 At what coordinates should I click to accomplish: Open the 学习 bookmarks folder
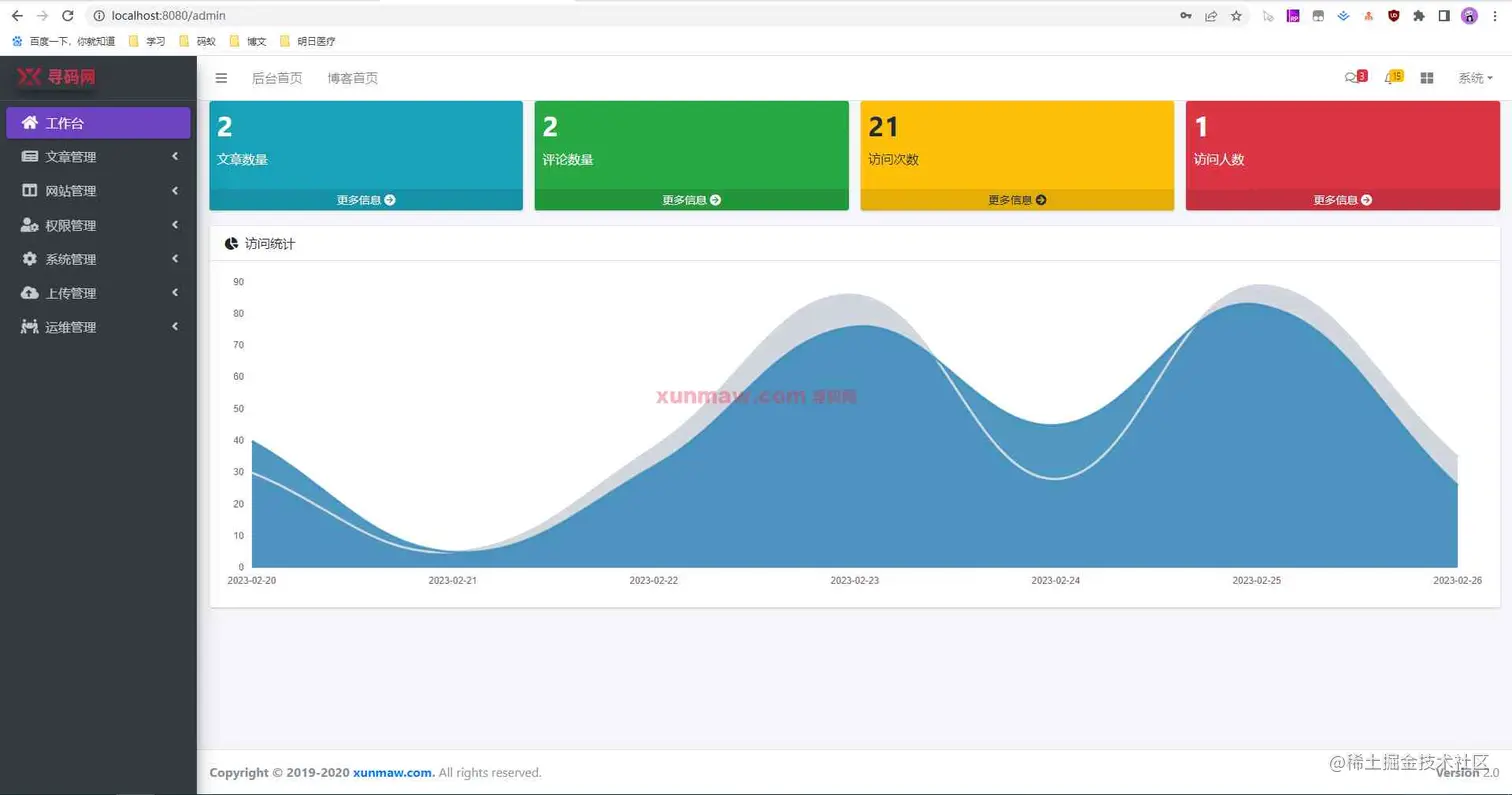coord(146,41)
